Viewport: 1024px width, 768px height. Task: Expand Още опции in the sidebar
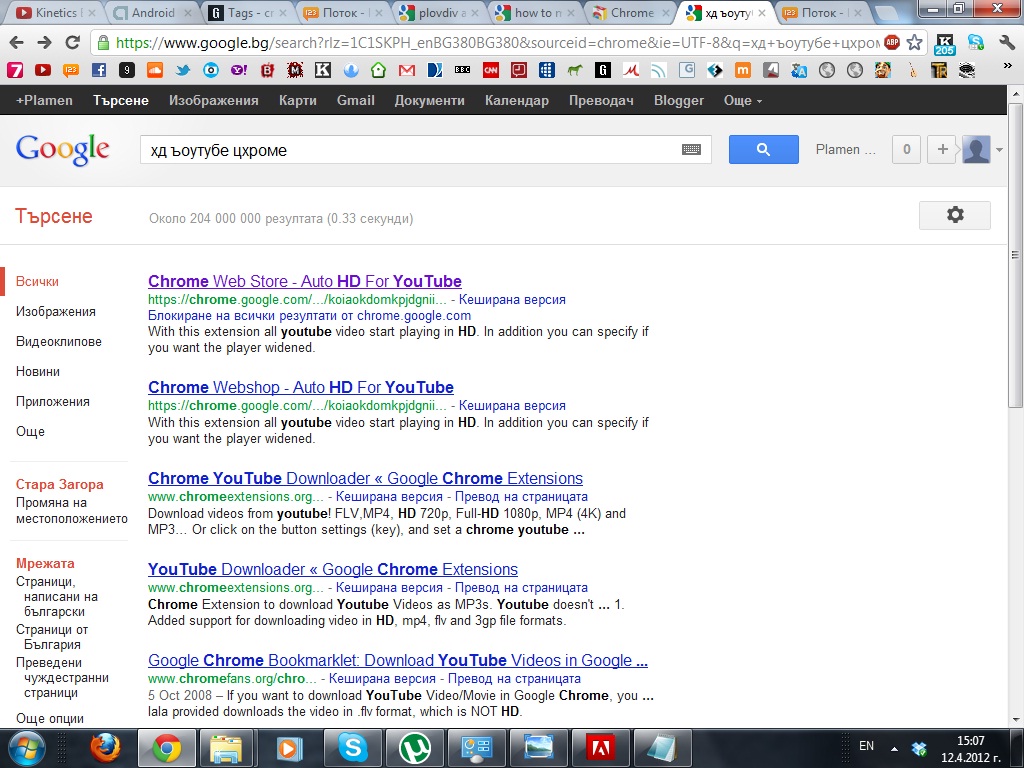point(50,718)
